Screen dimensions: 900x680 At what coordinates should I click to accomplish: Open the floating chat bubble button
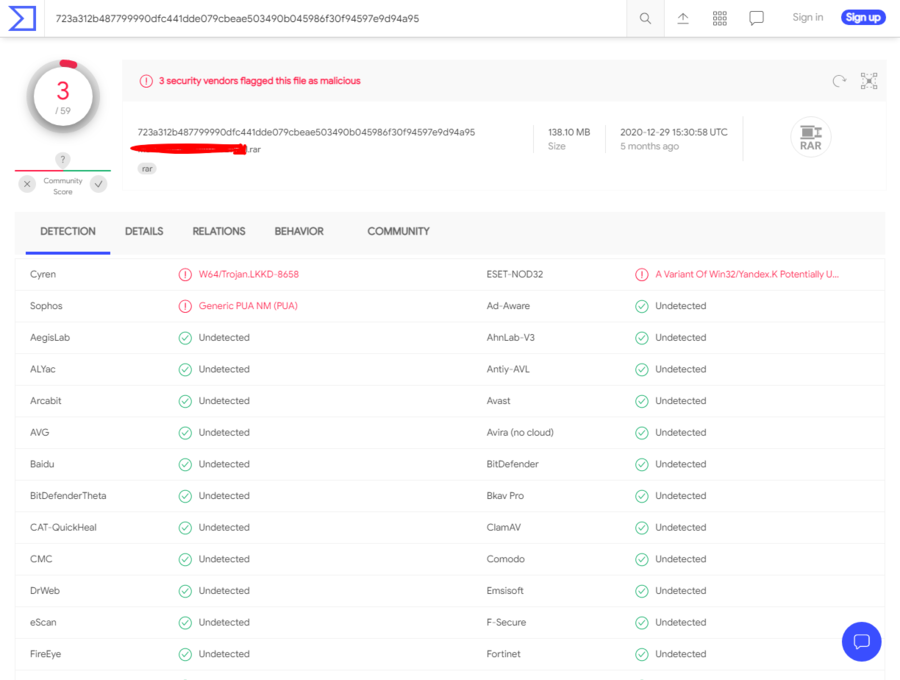862,642
